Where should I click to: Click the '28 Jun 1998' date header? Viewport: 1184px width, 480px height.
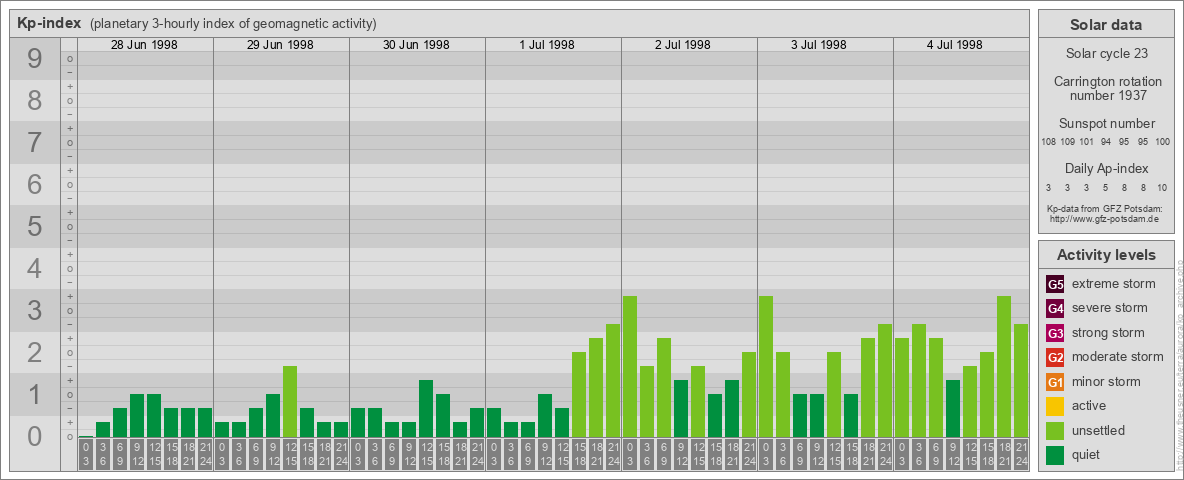pos(144,45)
